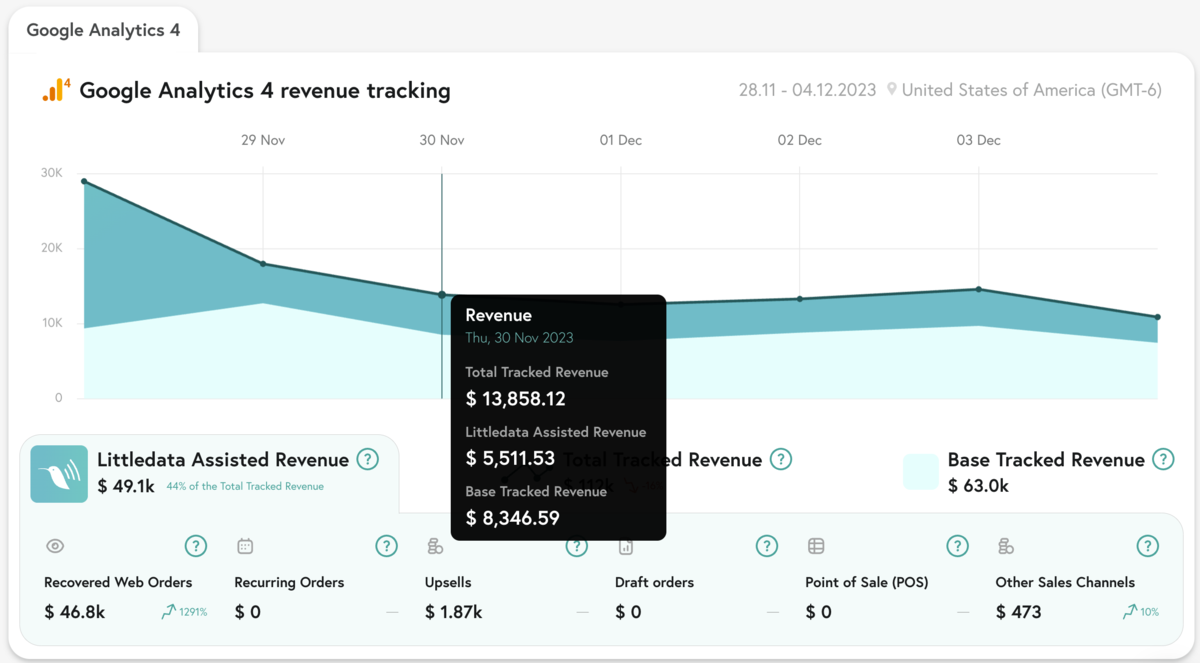Click the chart title 'Google Analytics 4 revenue tracking'
This screenshot has height=663, width=1200.
pyautogui.click(x=265, y=91)
